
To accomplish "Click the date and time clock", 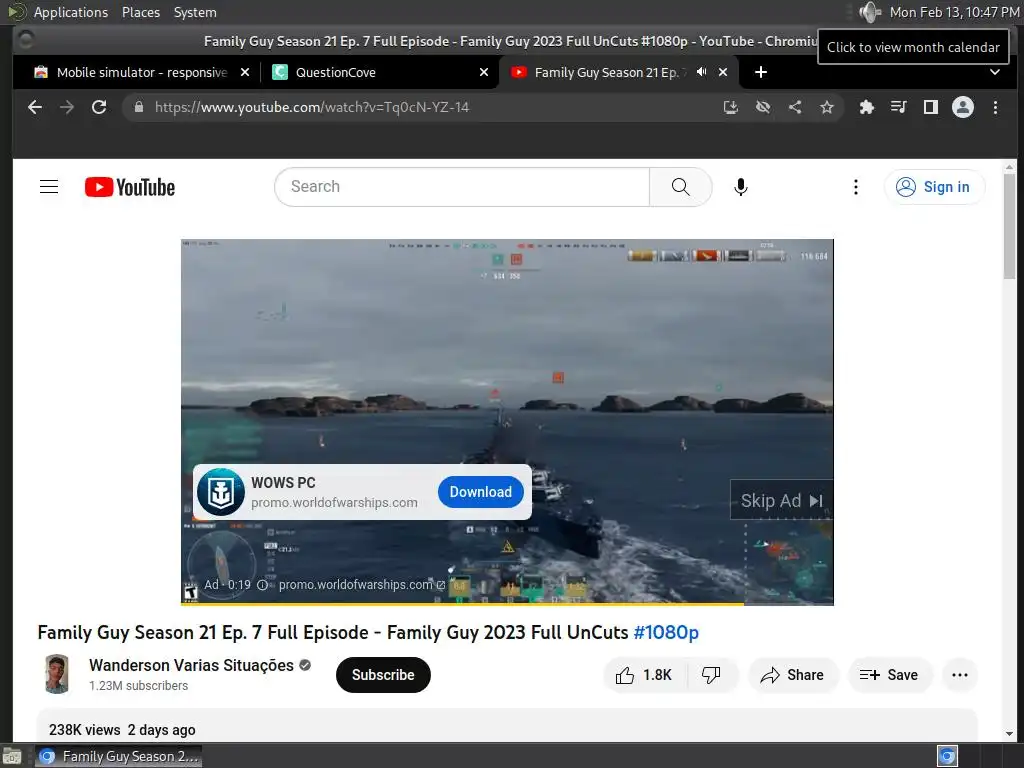I will [x=954, y=12].
